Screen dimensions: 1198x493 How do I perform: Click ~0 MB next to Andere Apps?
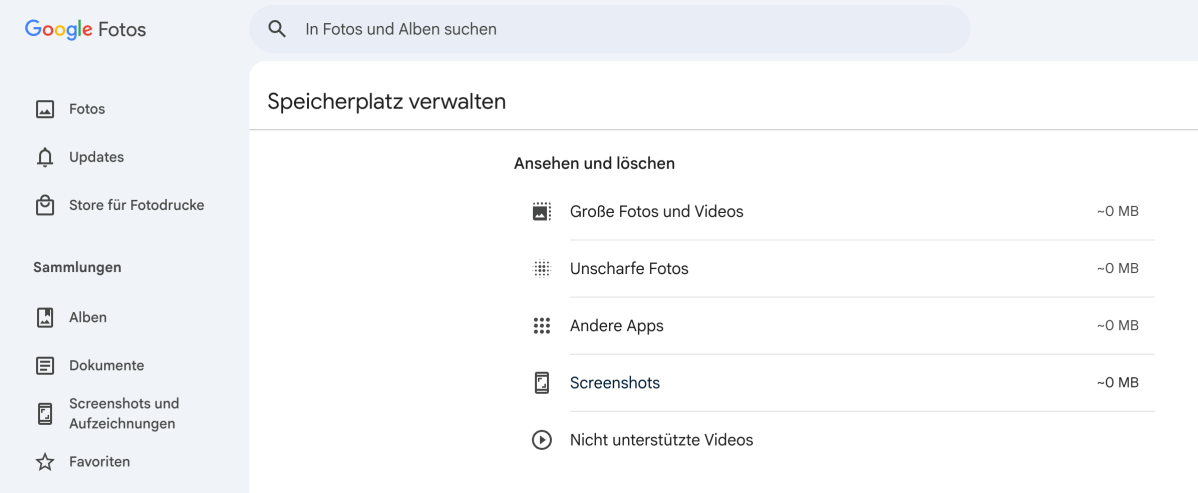[1118, 326]
